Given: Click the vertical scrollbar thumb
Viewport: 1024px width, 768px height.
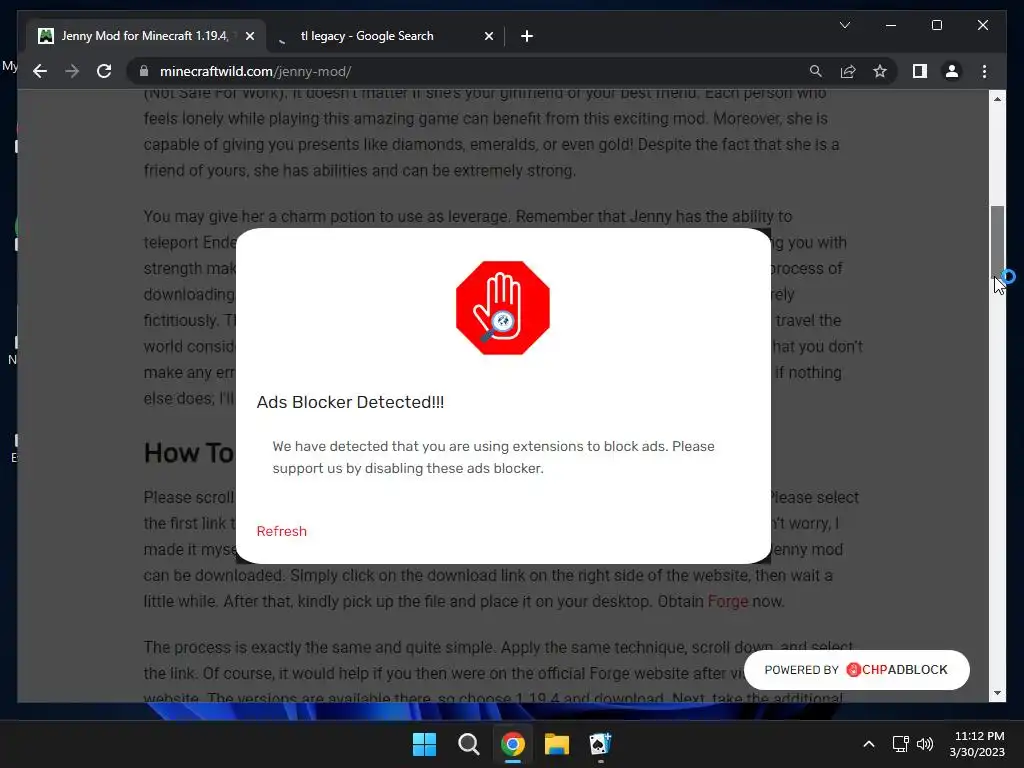Looking at the screenshot, I should [x=997, y=242].
